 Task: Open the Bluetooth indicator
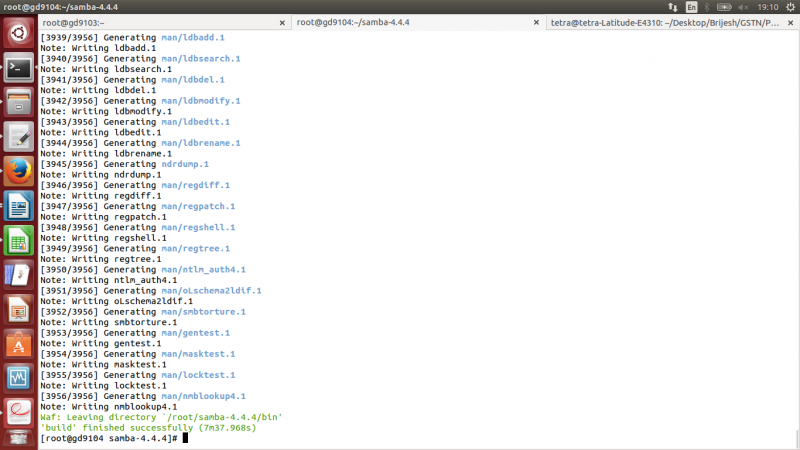[x=707, y=7]
